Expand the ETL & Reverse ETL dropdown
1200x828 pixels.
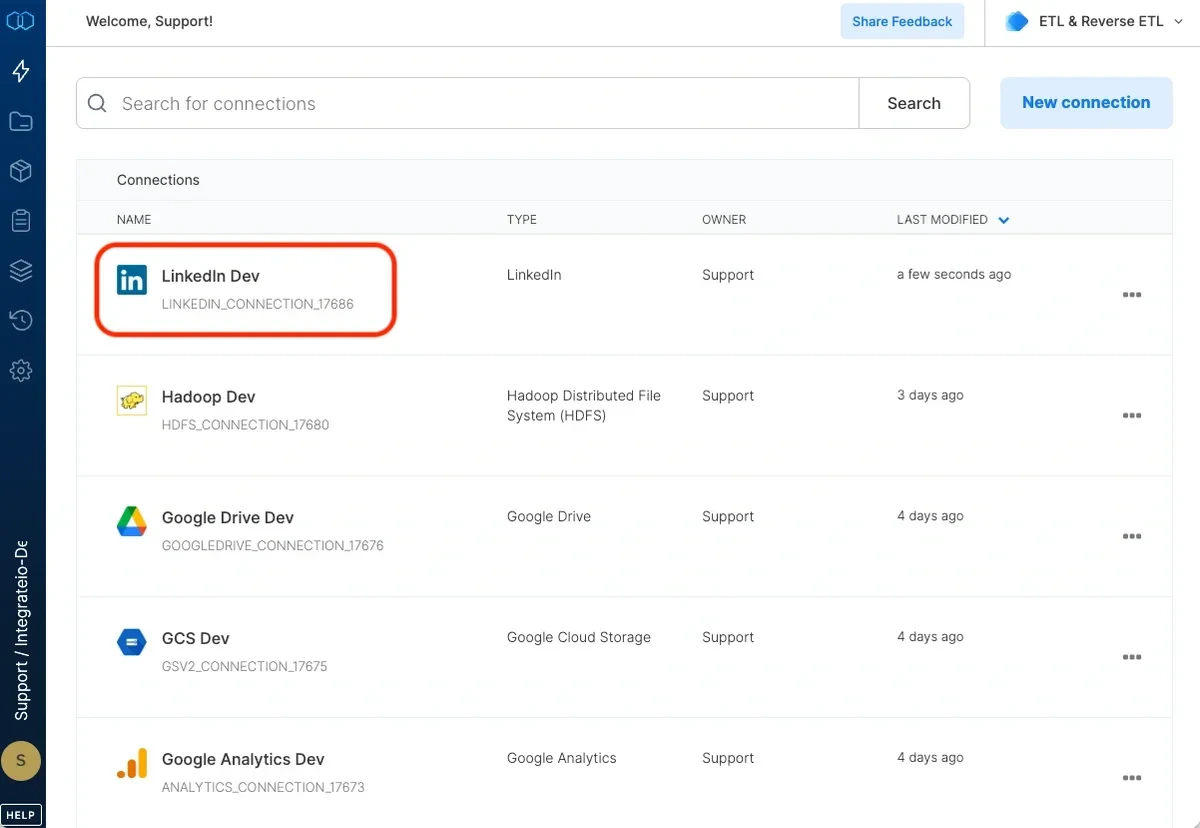coord(1178,22)
